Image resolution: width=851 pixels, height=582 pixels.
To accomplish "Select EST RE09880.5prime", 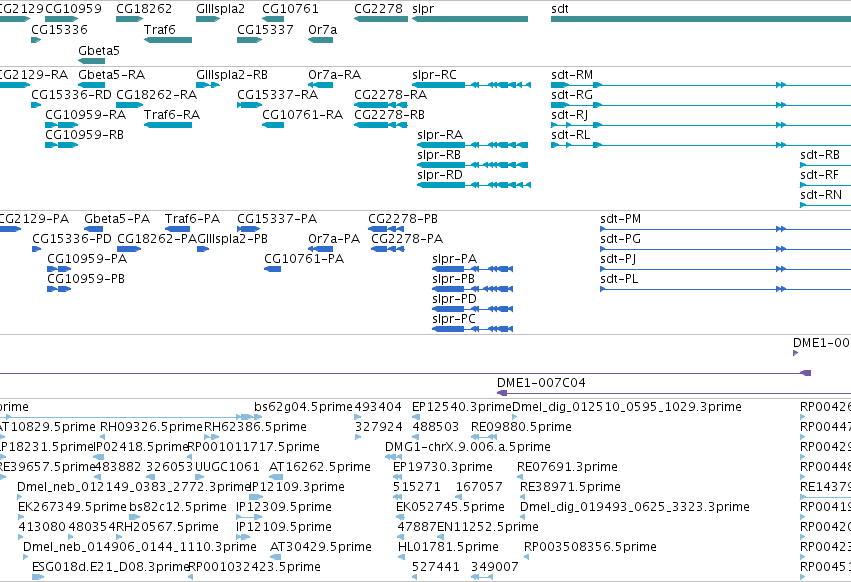I will click(x=521, y=427).
